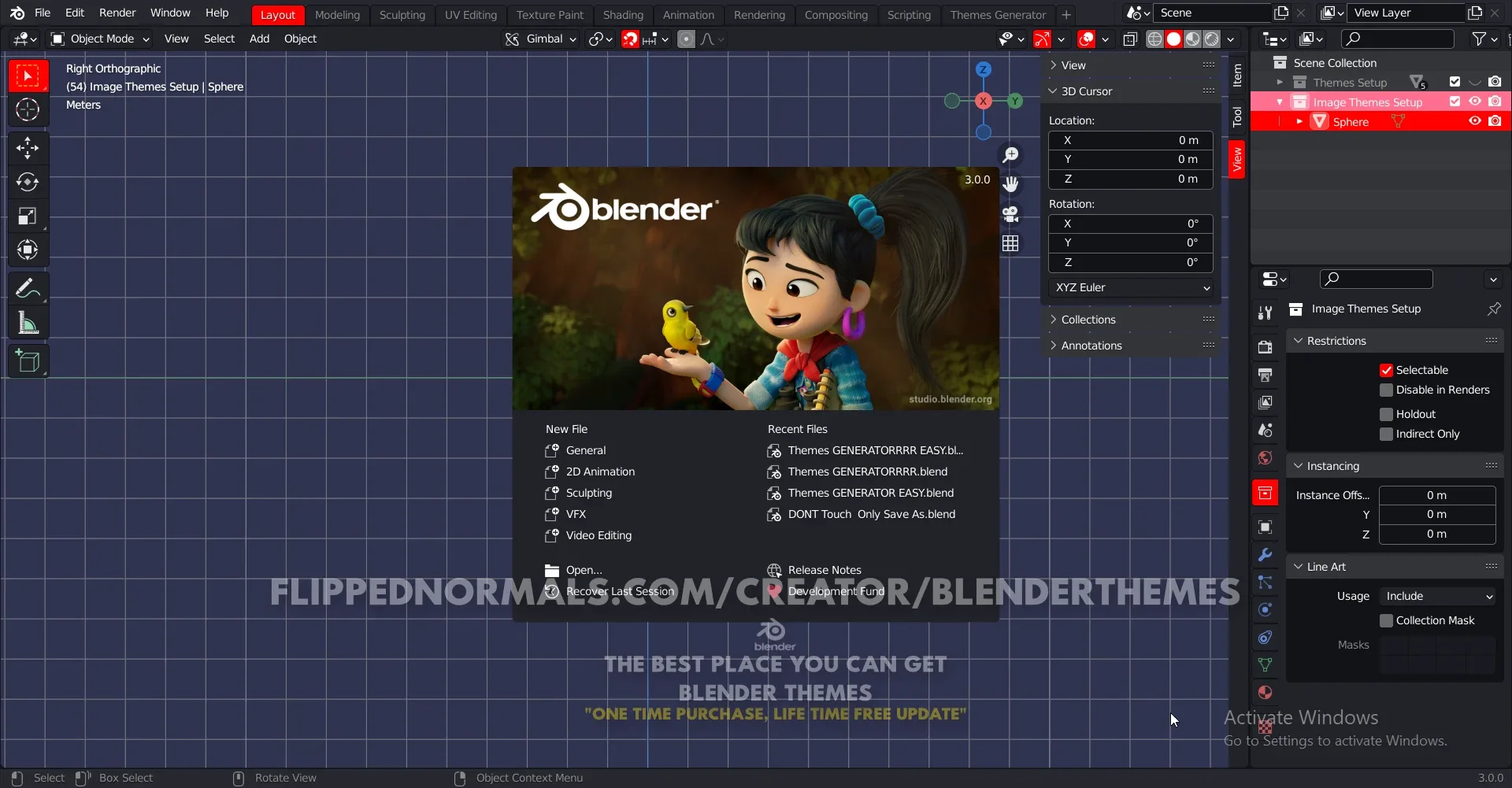Open the Release Notes link
The image size is (1512, 788).
coord(825,570)
